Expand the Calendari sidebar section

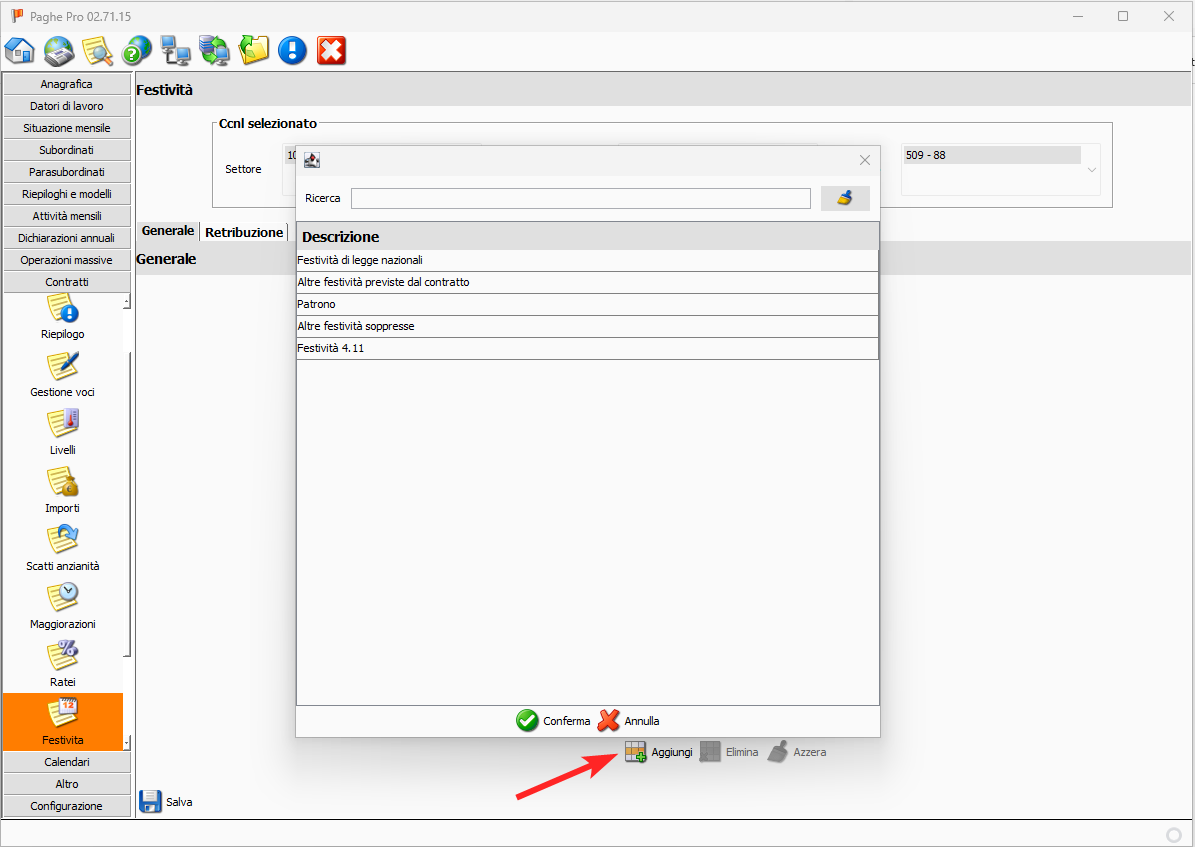coord(67,762)
